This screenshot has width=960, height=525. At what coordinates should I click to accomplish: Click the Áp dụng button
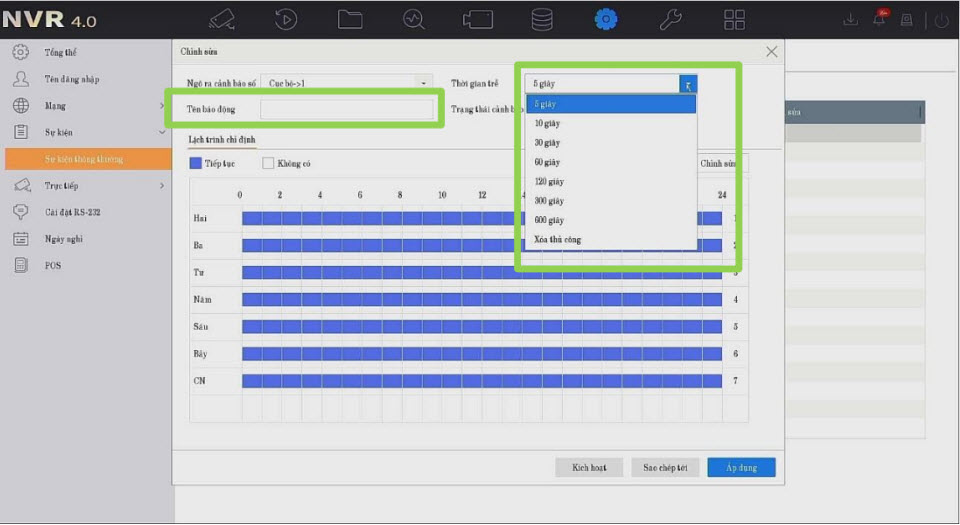741,468
